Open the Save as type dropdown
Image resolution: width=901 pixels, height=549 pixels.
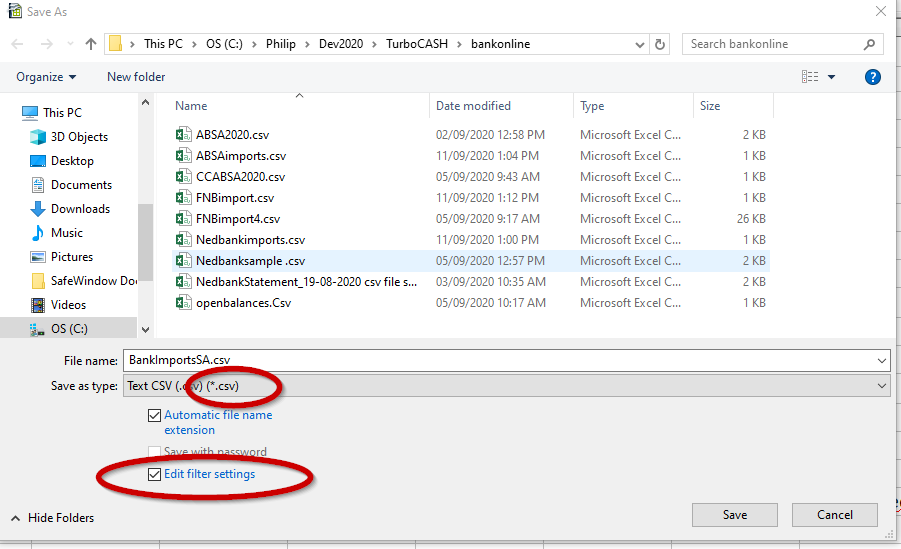click(x=881, y=386)
